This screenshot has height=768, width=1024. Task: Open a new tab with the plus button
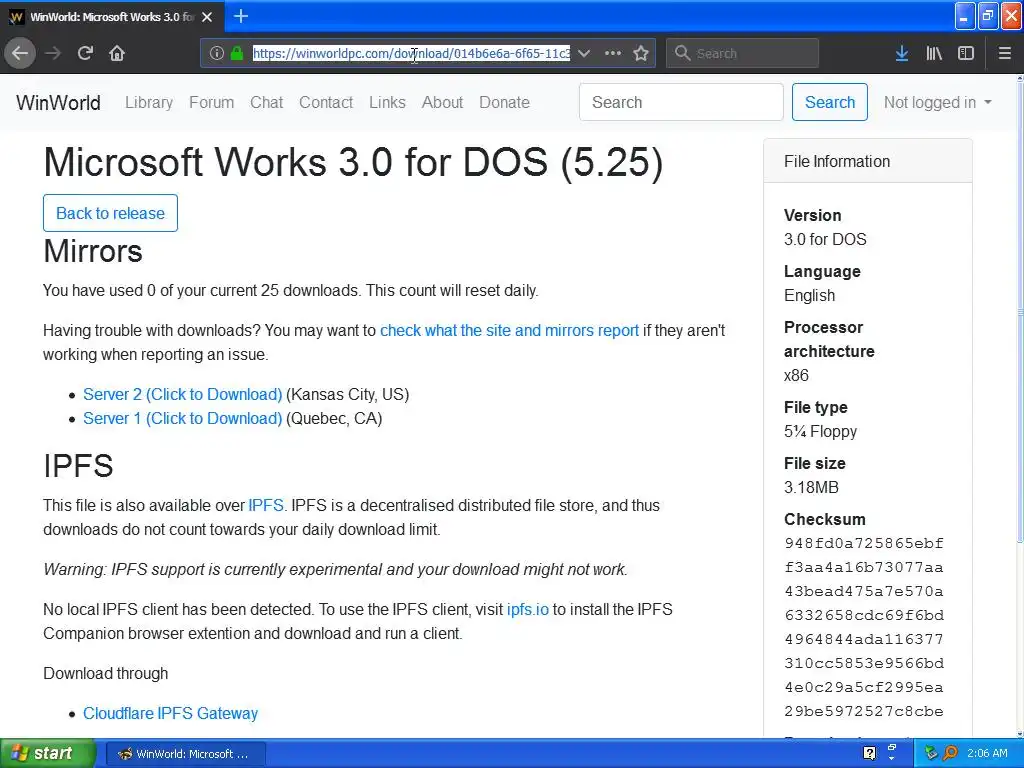tap(240, 16)
